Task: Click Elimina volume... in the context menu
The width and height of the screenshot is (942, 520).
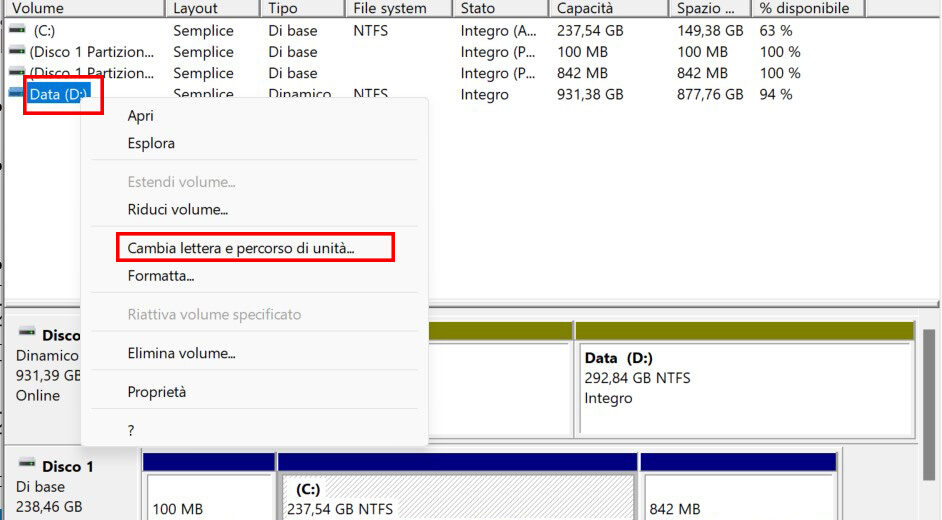Action: click(x=181, y=353)
